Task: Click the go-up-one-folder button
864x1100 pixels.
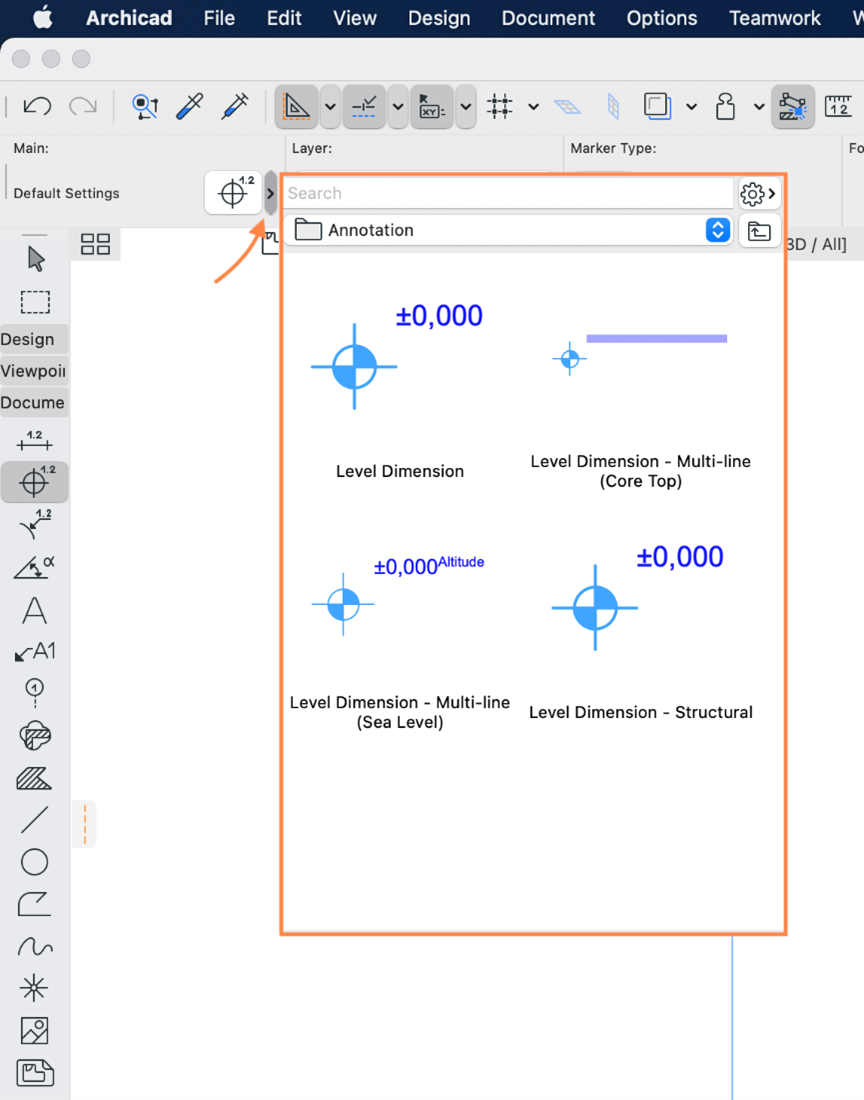Action: [x=760, y=230]
